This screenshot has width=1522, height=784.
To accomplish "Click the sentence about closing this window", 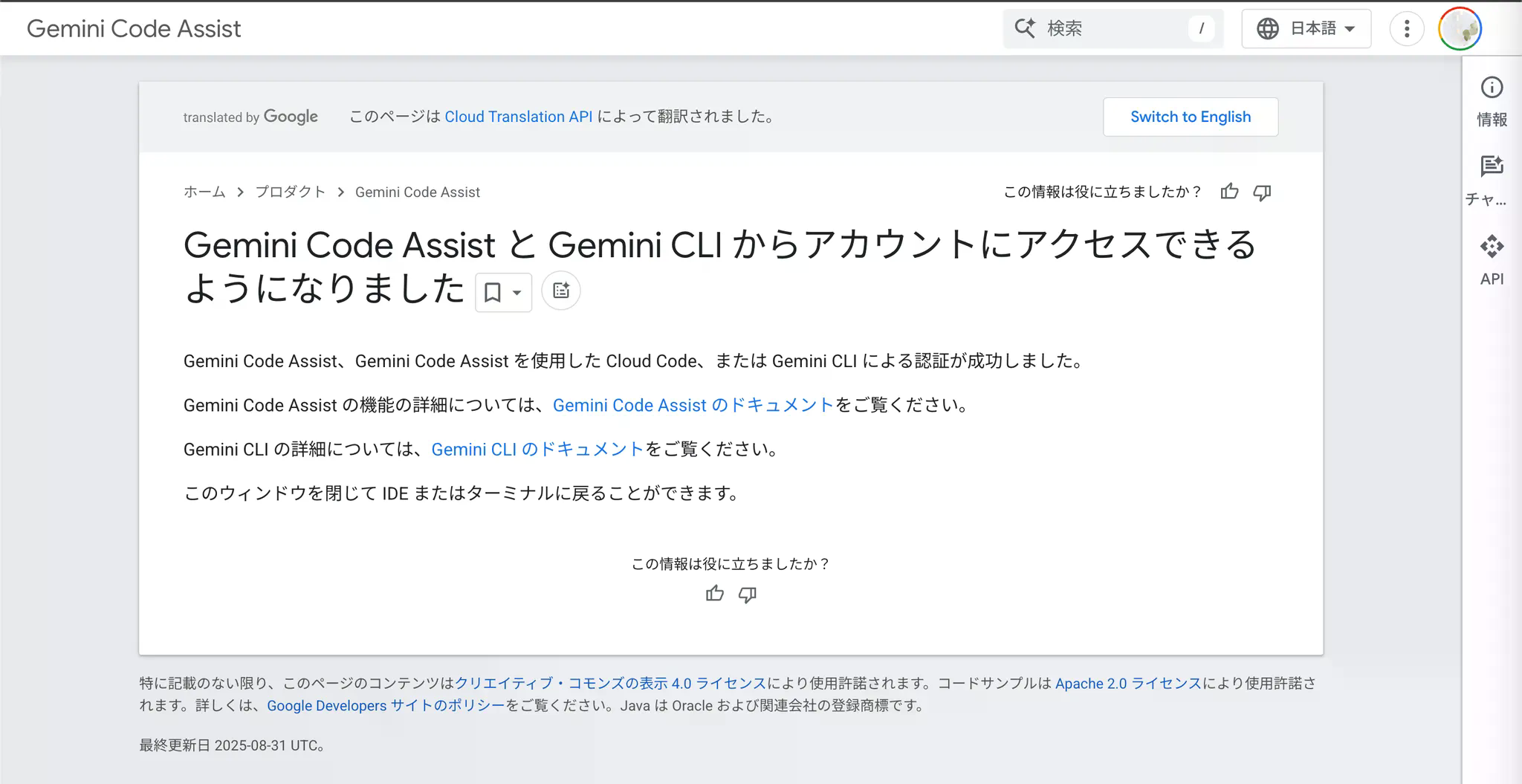I will point(462,493).
